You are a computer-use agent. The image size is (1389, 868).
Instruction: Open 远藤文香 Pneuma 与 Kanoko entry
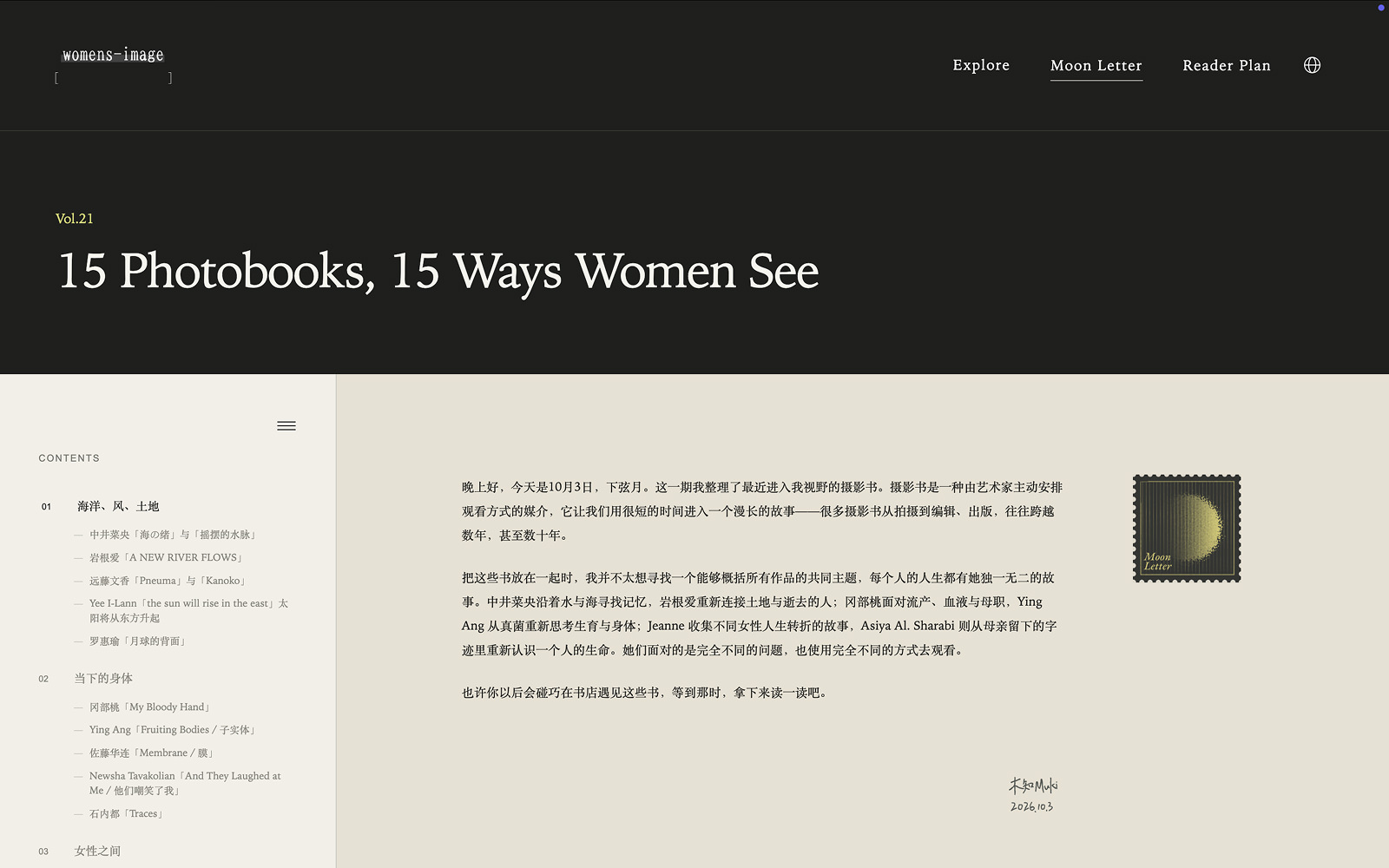[168, 581]
